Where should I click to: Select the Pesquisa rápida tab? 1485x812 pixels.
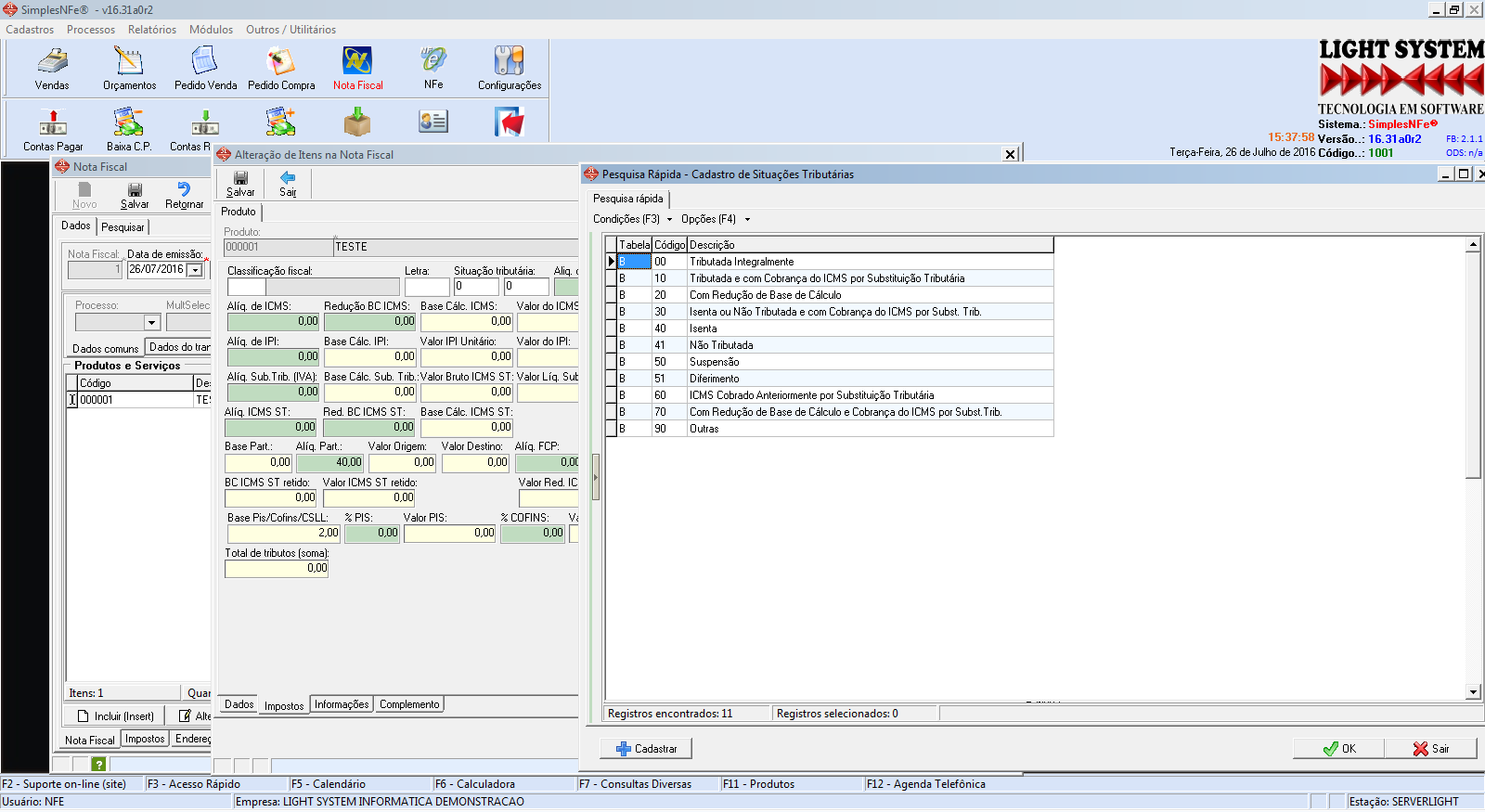[x=628, y=199]
